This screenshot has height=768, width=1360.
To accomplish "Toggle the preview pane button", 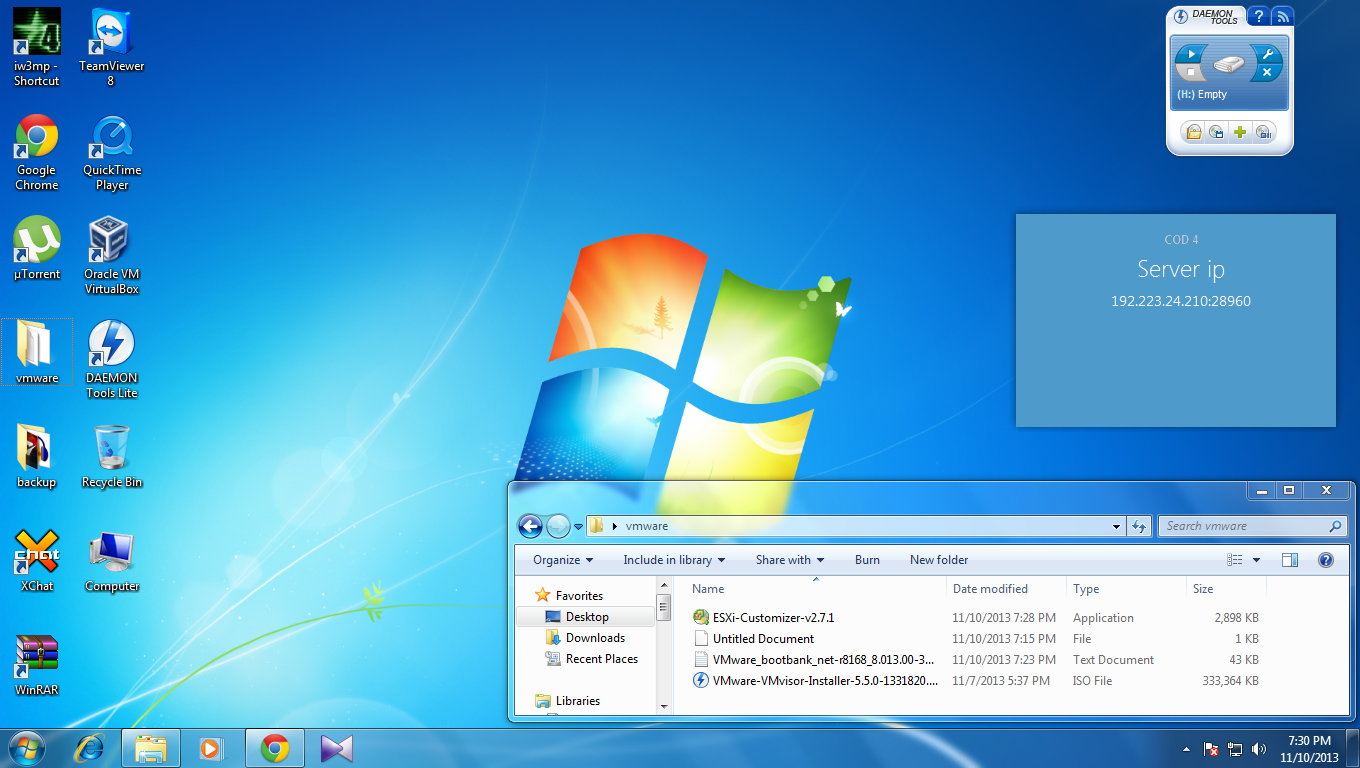I will click(1290, 560).
